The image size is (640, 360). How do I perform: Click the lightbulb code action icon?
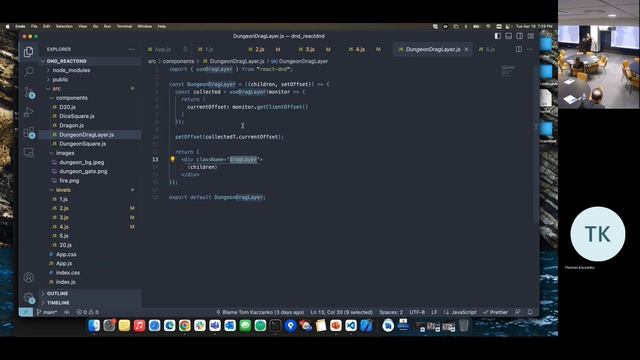click(x=173, y=159)
